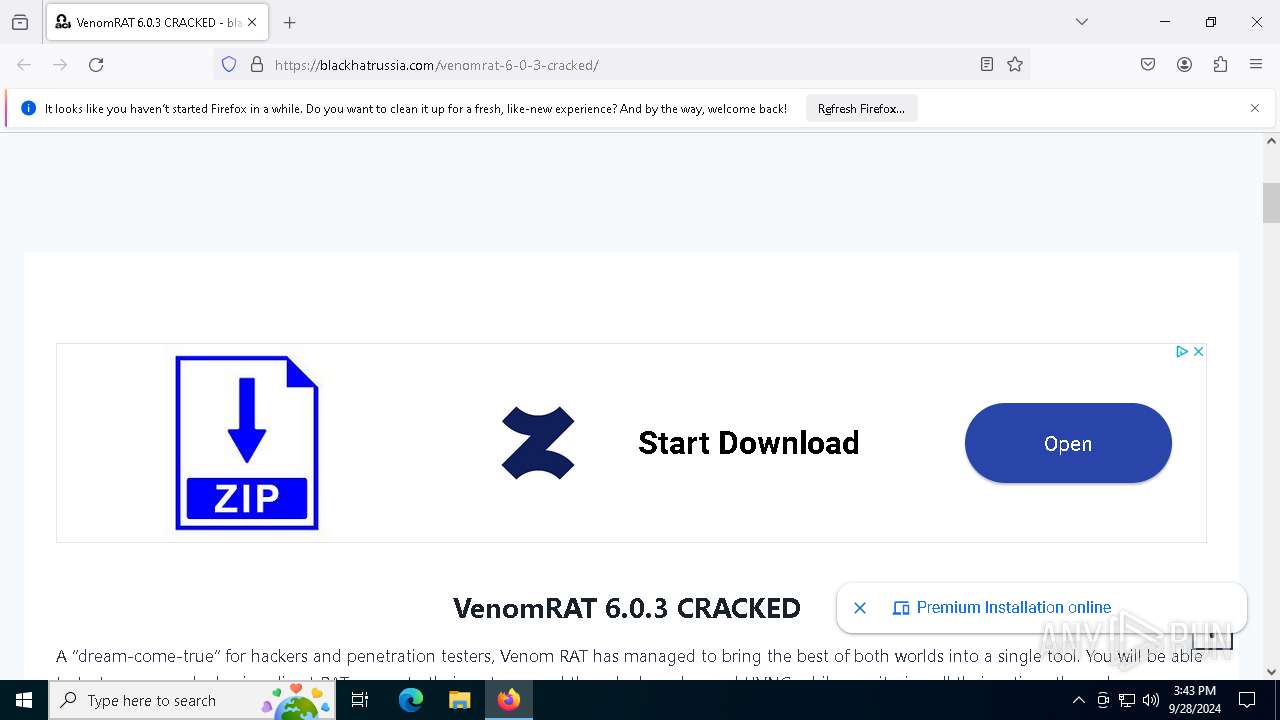The image size is (1280, 720).
Task: Expand the list all tabs chevron
Action: point(1081,22)
